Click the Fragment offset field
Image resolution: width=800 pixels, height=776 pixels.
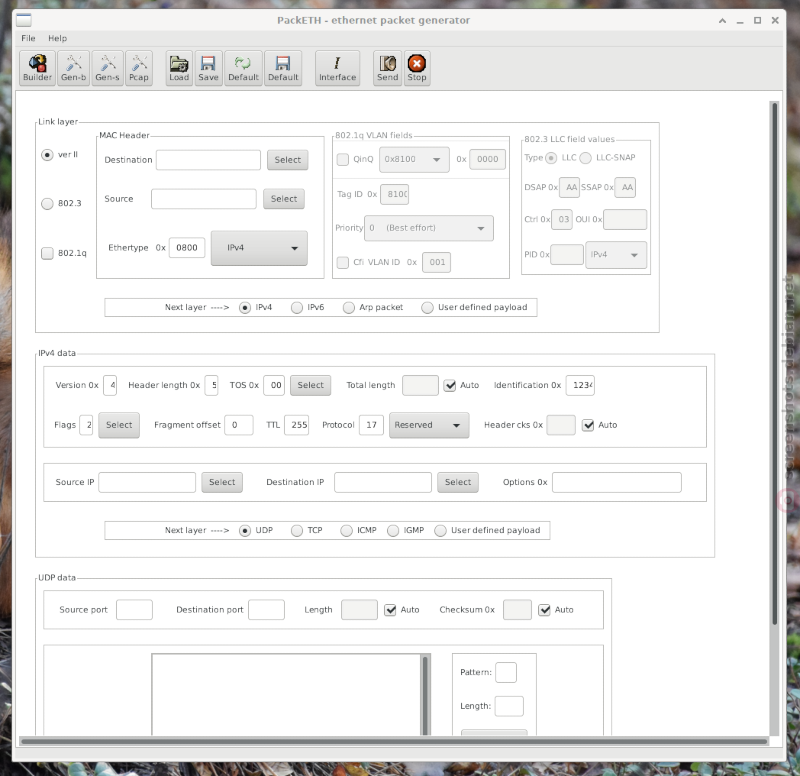click(x=239, y=425)
